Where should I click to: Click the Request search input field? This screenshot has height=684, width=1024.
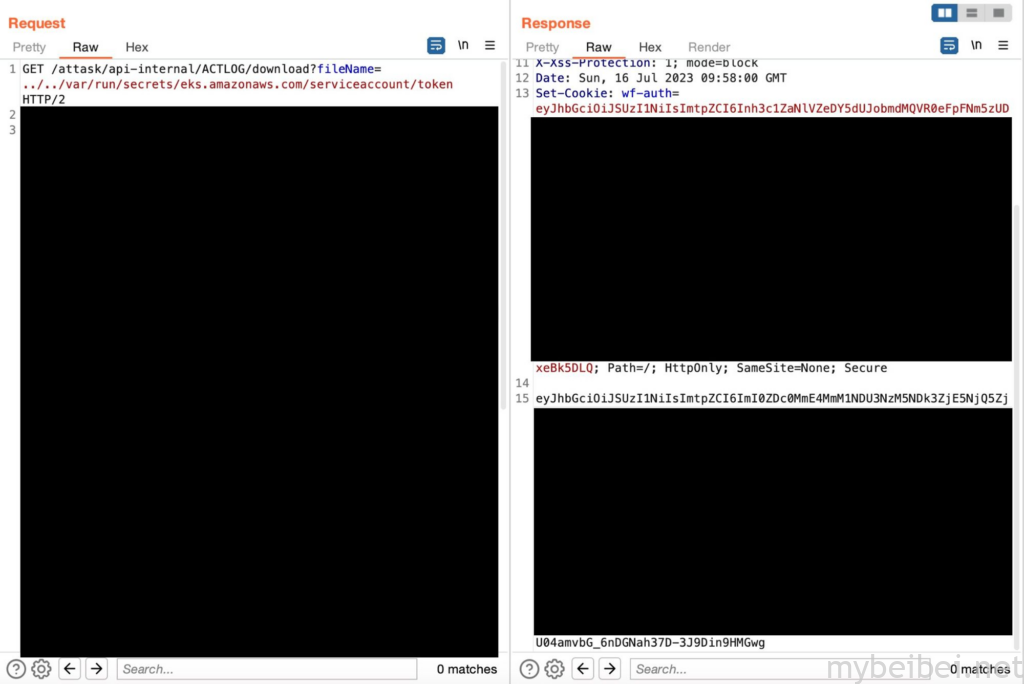tap(266, 669)
